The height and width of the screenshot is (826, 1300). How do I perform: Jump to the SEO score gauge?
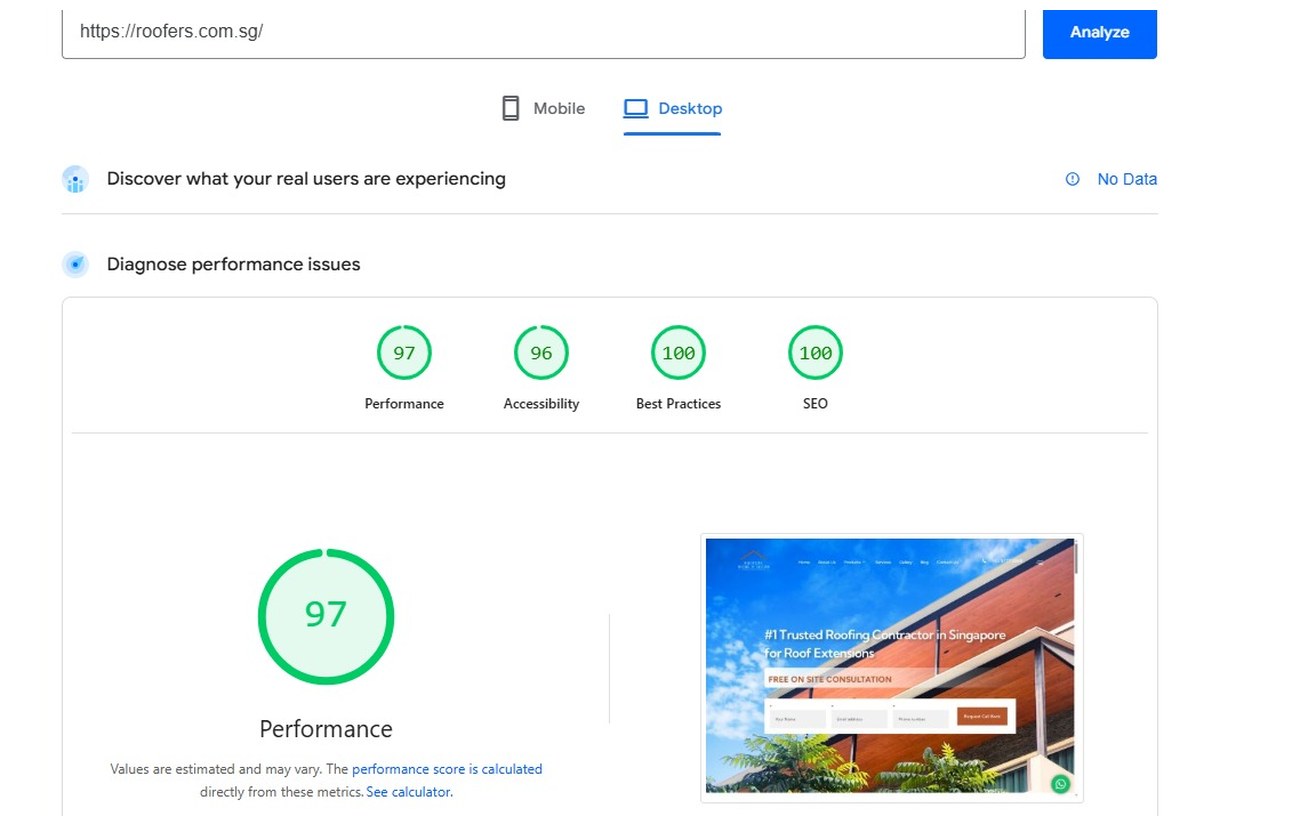tap(815, 353)
